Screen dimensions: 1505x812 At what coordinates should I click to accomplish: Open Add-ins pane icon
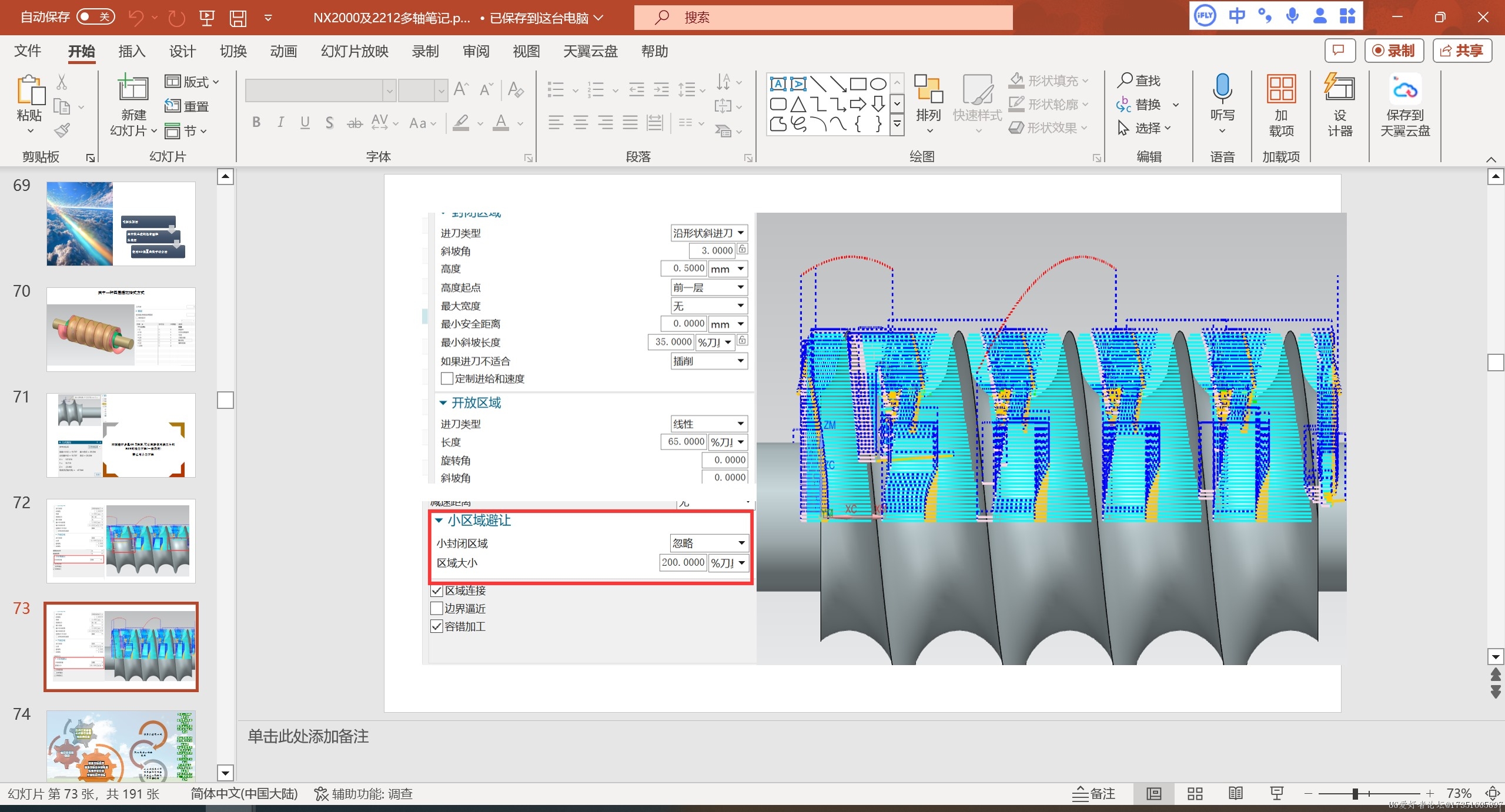(1281, 106)
